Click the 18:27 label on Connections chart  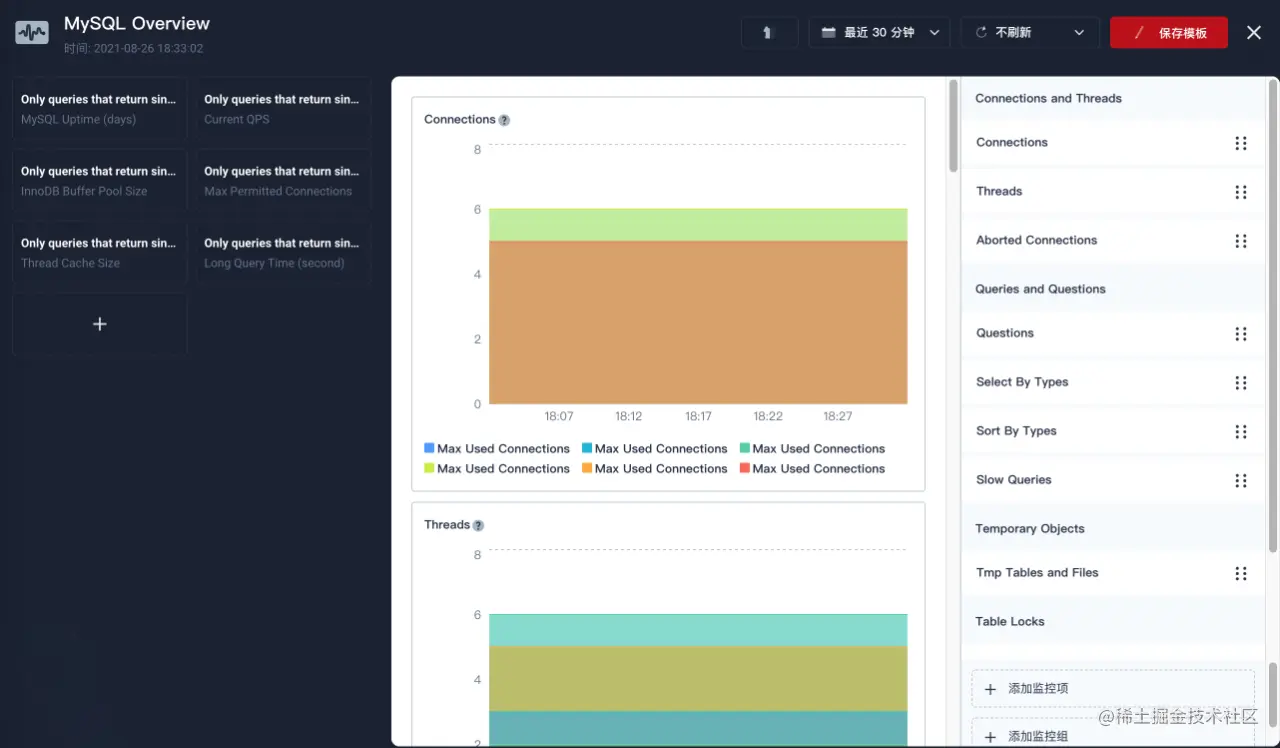(837, 416)
